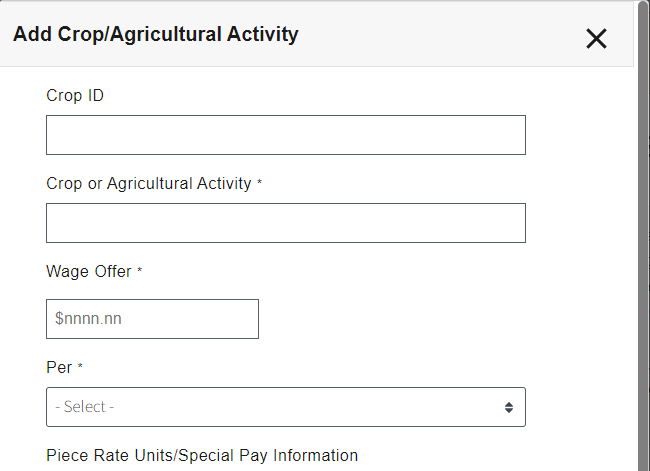Click the up-down arrow icon in Per select
This screenshot has width=650, height=471.
point(508,407)
